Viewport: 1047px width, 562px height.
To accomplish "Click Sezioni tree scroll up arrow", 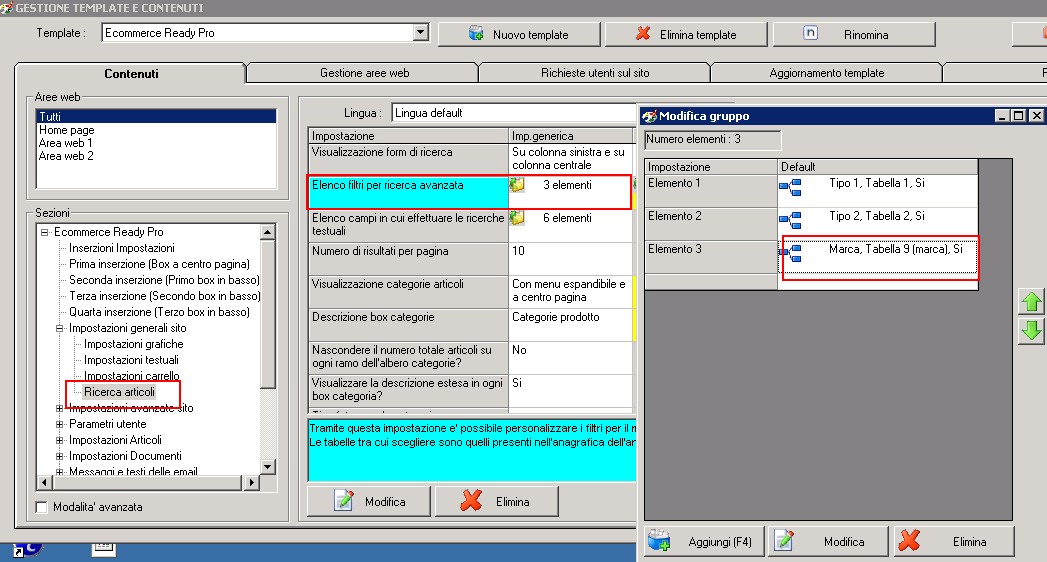I will [x=268, y=232].
